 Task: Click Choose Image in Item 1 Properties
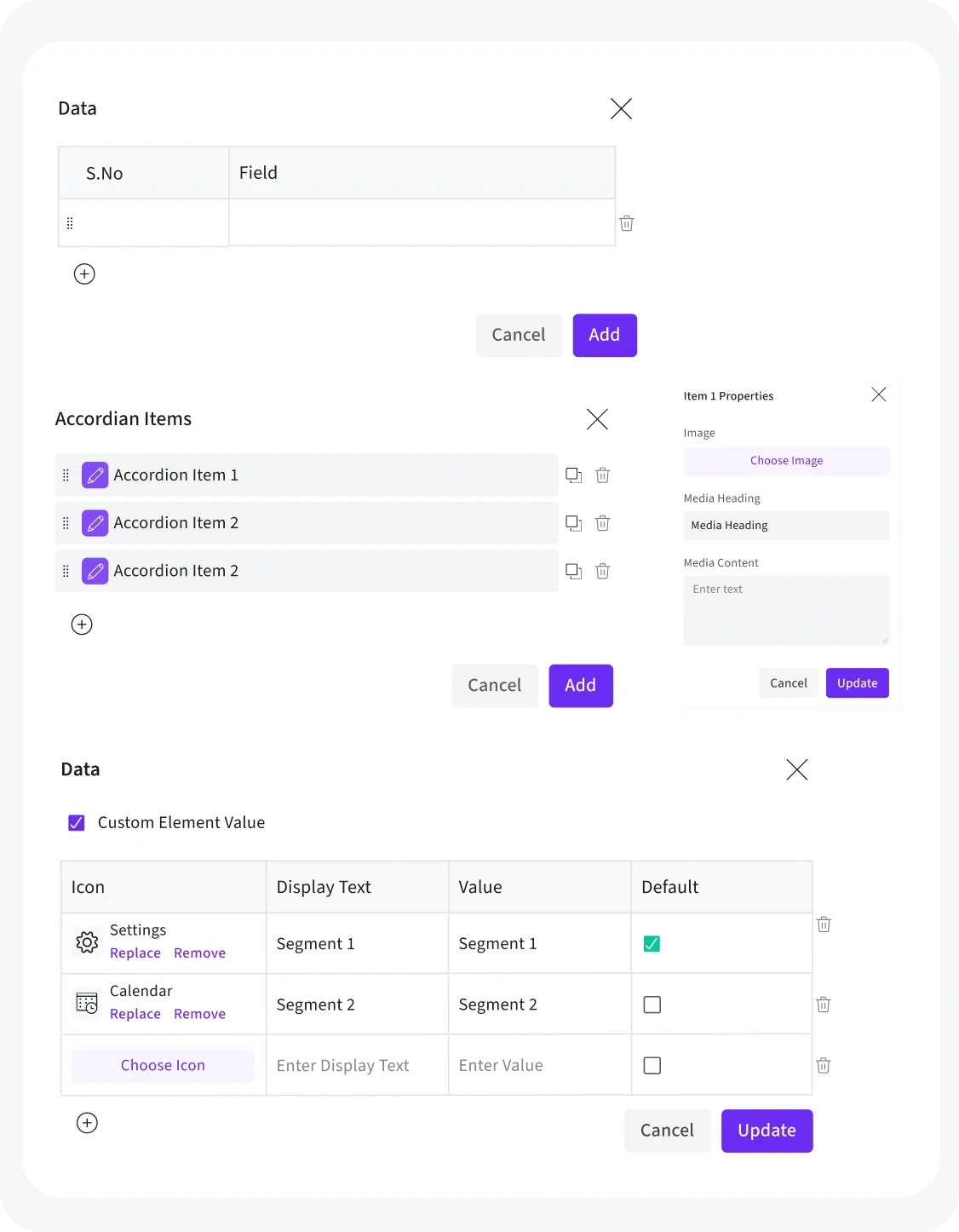(786, 461)
